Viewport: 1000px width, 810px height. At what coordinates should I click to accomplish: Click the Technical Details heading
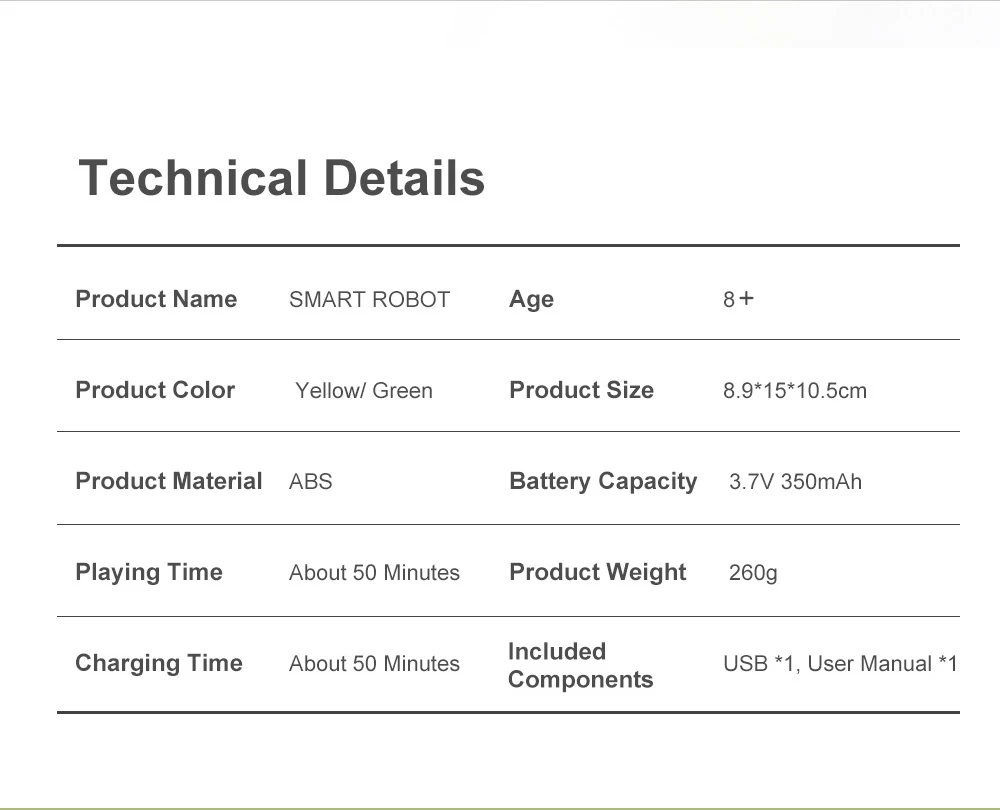pyautogui.click(x=281, y=178)
